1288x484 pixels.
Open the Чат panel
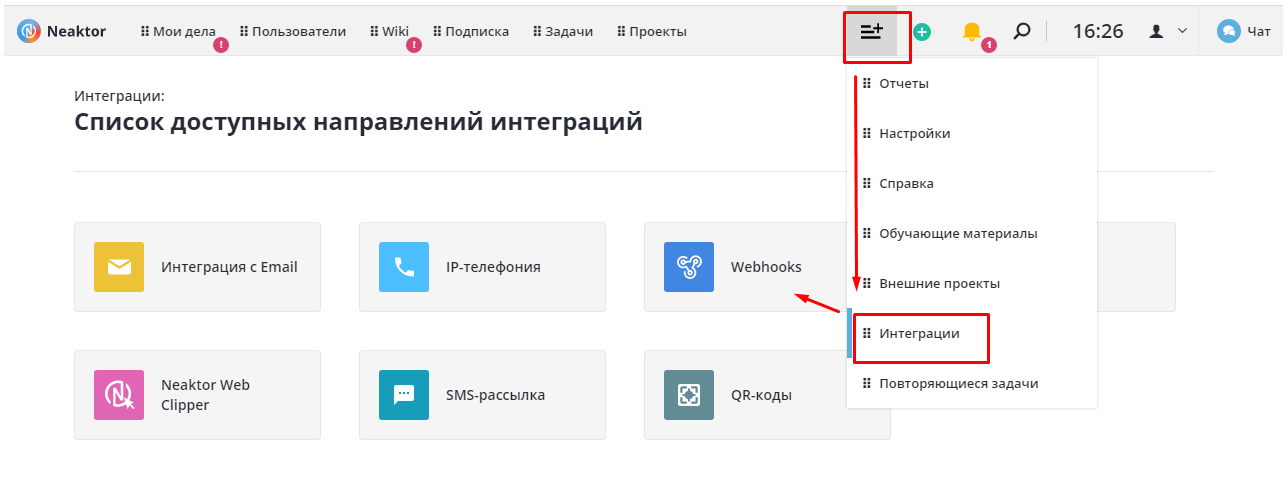1245,31
